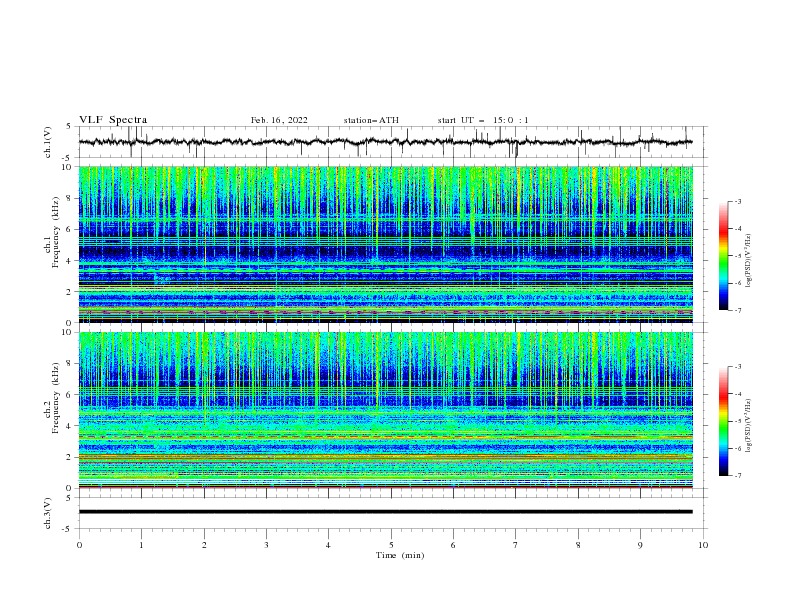Click the ch.2 Frequency (kHz) axis label
Screen dimensions: 792x612
click(x=51, y=398)
